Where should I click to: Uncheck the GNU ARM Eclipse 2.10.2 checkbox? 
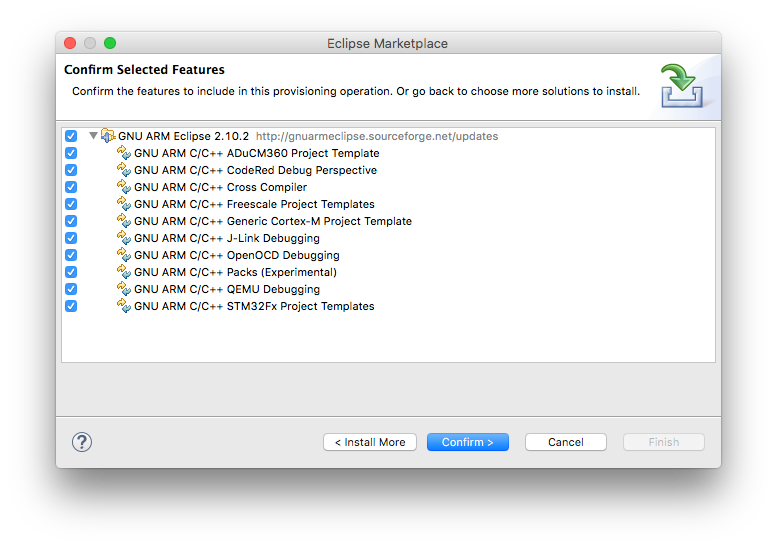[71, 136]
